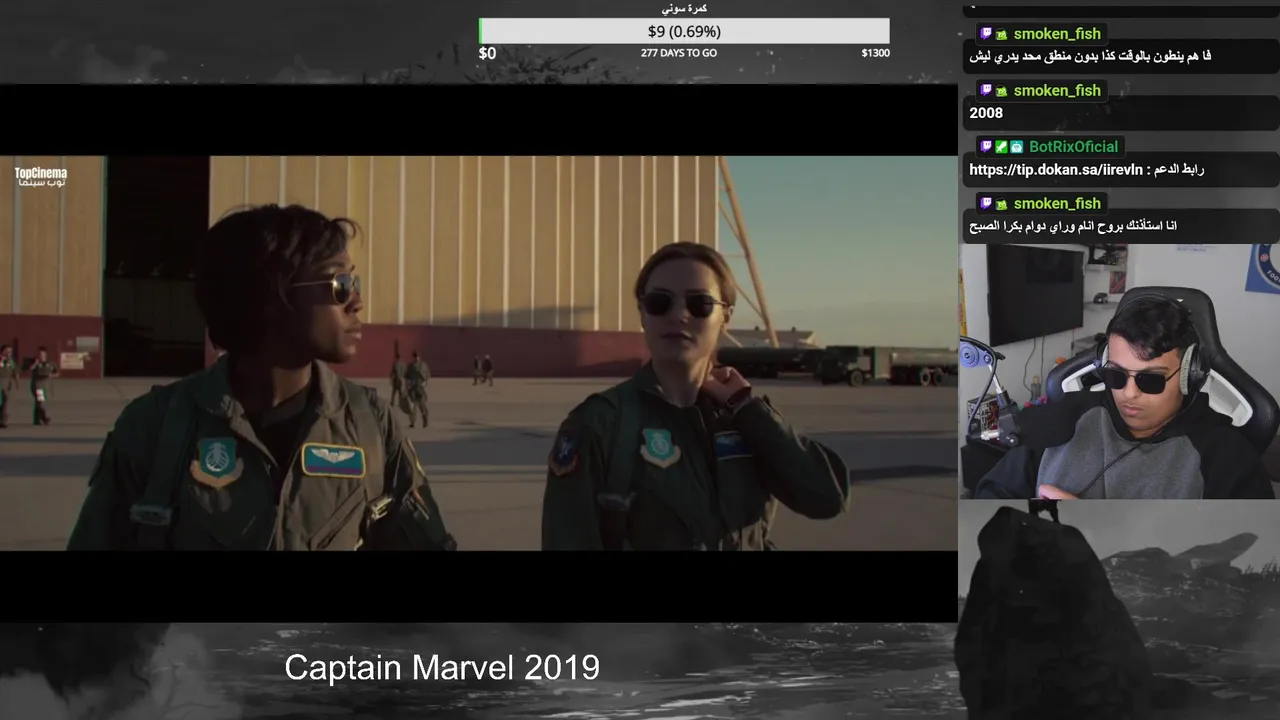Viewport: 1280px width, 720px height.
Task: Click the streamer webcam feed
Action: point(1119,372)
